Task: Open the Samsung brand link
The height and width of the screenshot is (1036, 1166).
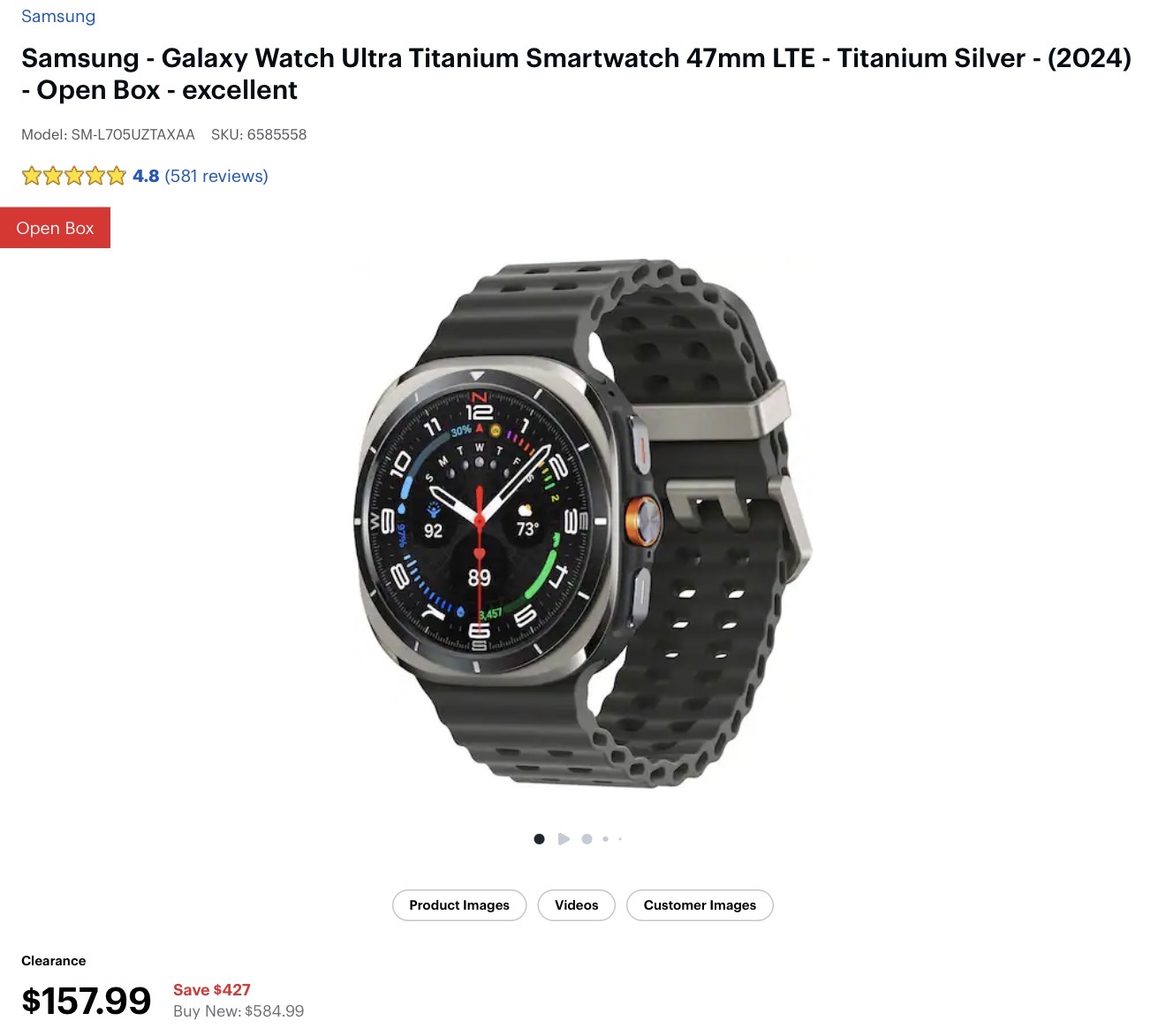Action: click(58, 16)
